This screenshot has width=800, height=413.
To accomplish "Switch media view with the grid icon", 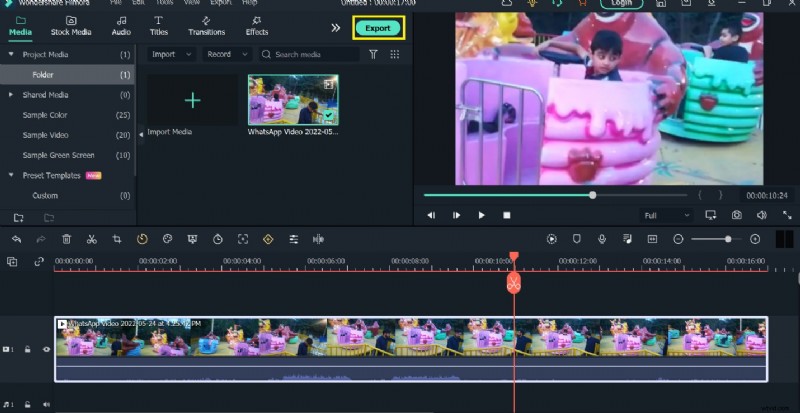I will point(395,54).
